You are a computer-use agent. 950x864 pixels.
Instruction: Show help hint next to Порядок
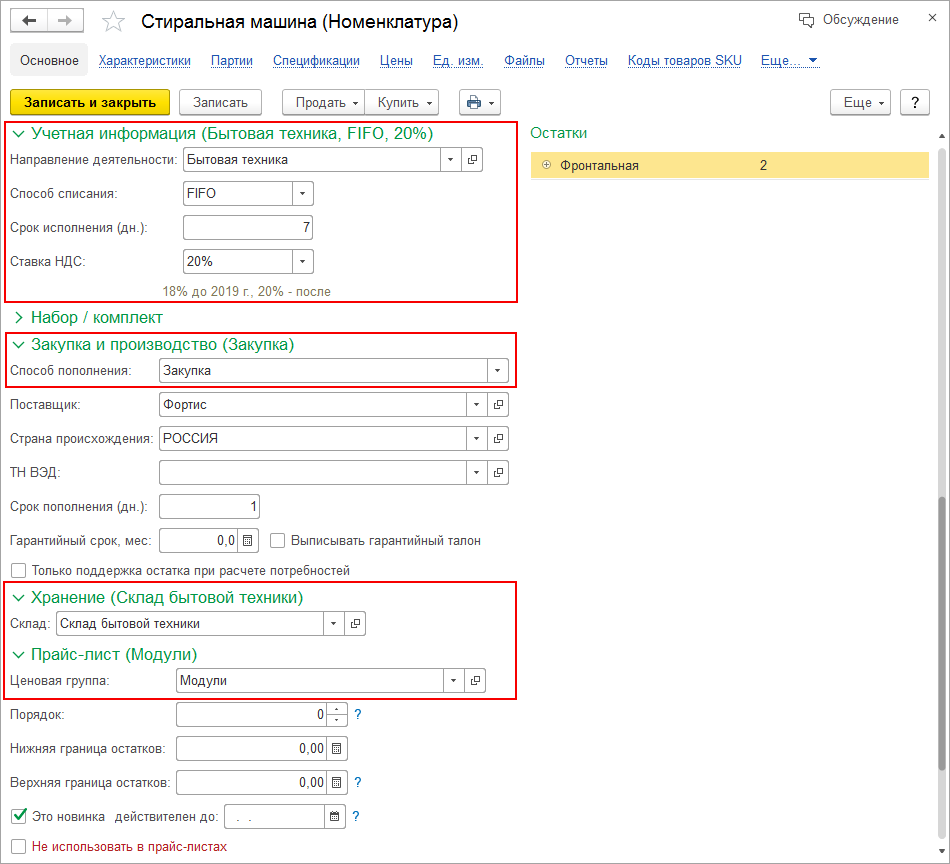(357, 715)
